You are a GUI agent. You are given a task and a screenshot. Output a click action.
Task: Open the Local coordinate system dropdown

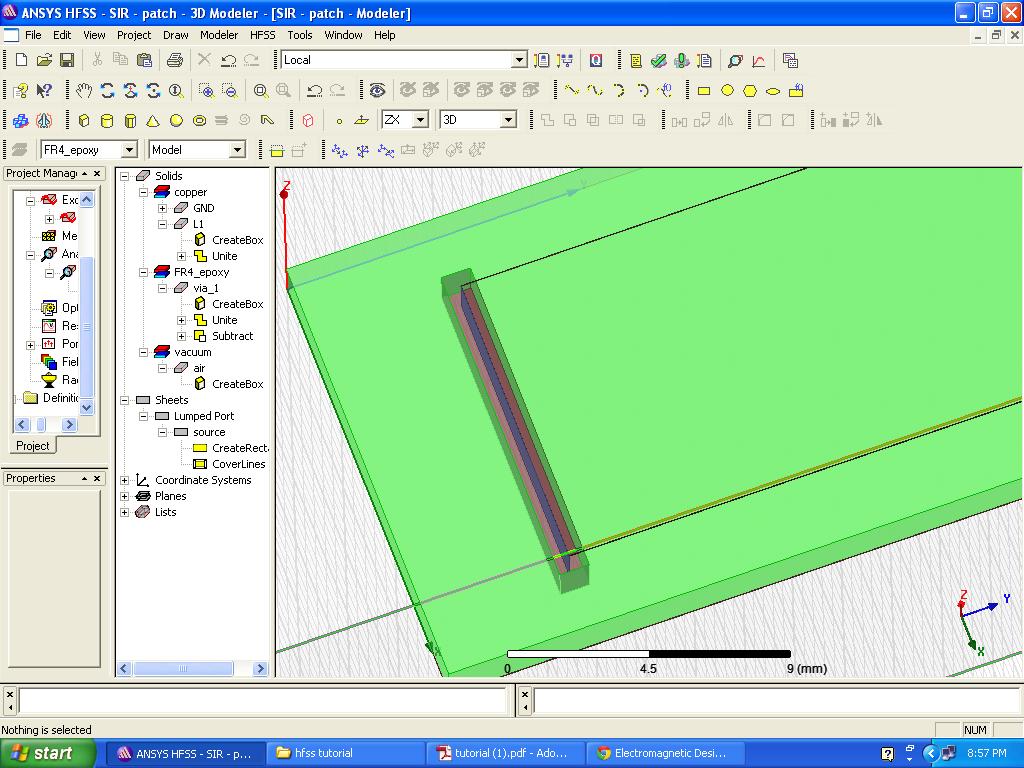(519, 60)
